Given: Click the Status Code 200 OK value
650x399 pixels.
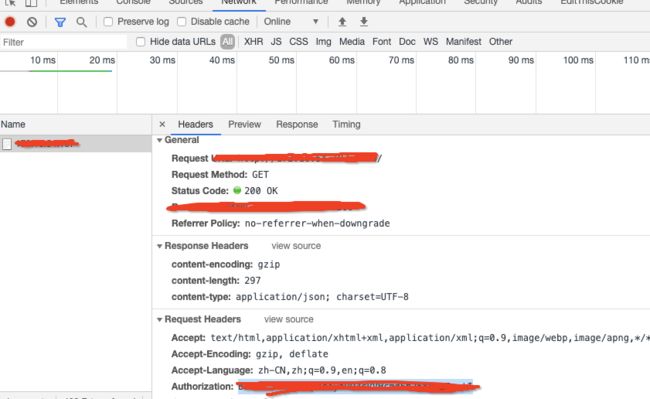Looking at the screenshot, I should click(261, 191).
